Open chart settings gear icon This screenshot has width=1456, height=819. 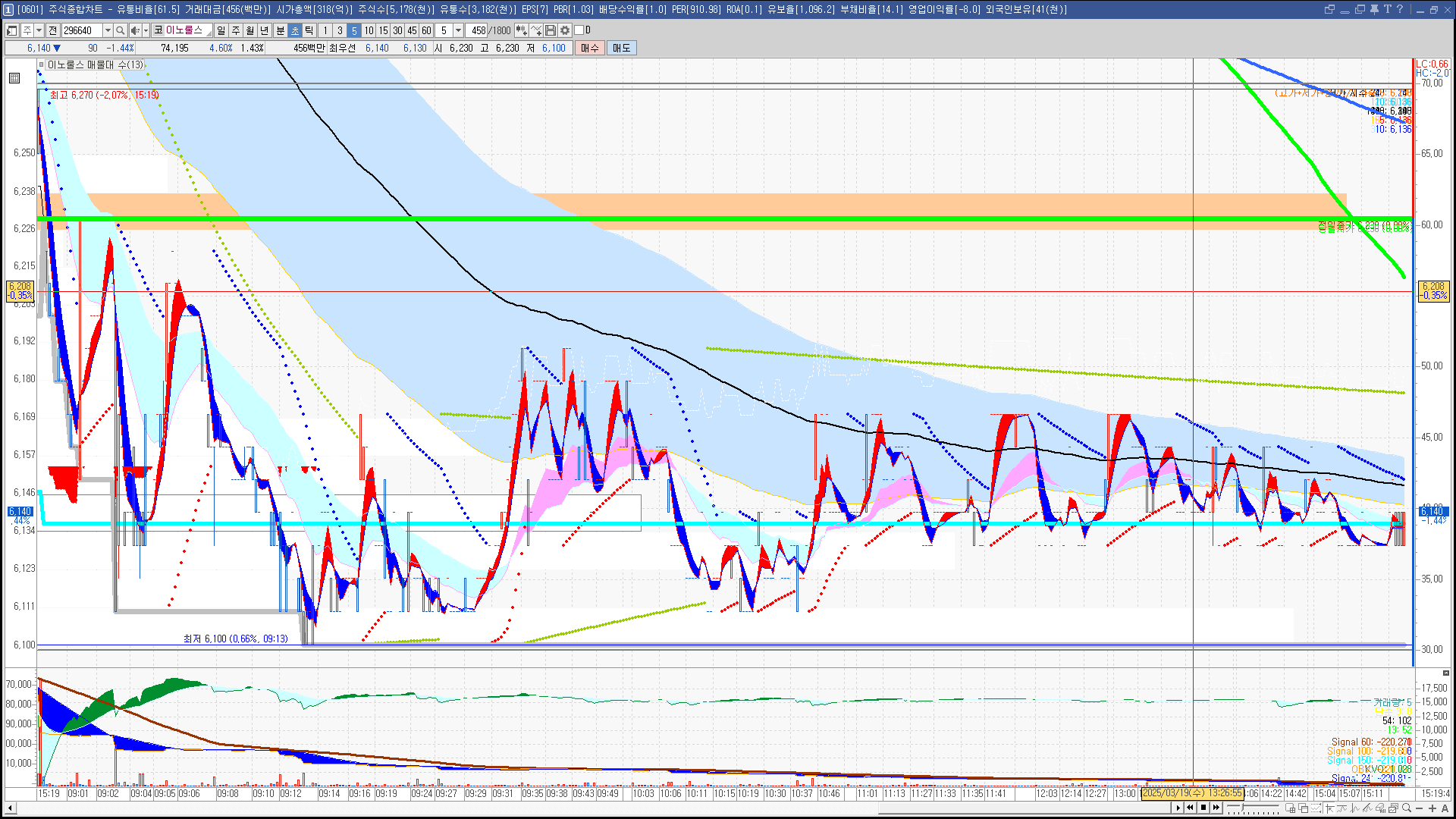pyautogui.click(x=564, y=30)
